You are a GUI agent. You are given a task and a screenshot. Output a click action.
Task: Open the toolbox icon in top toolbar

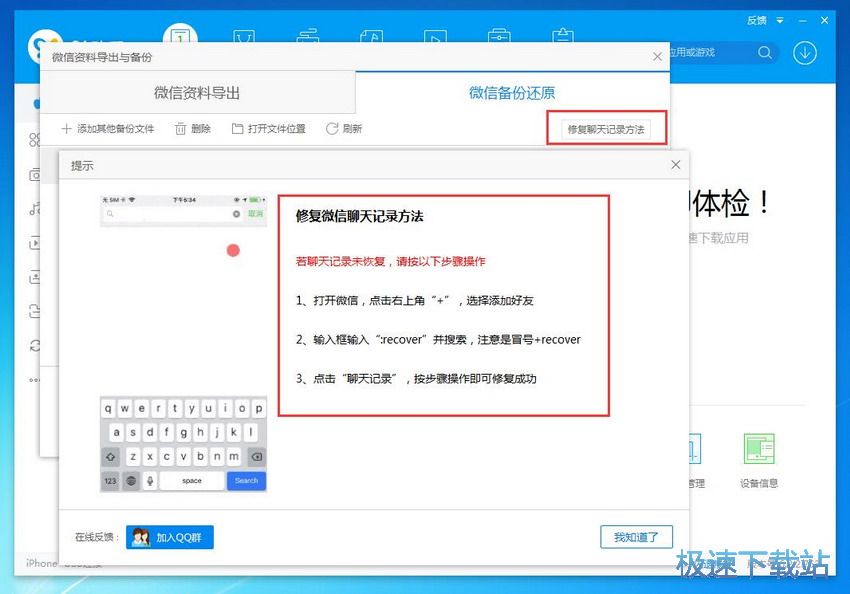pos(499,36)
